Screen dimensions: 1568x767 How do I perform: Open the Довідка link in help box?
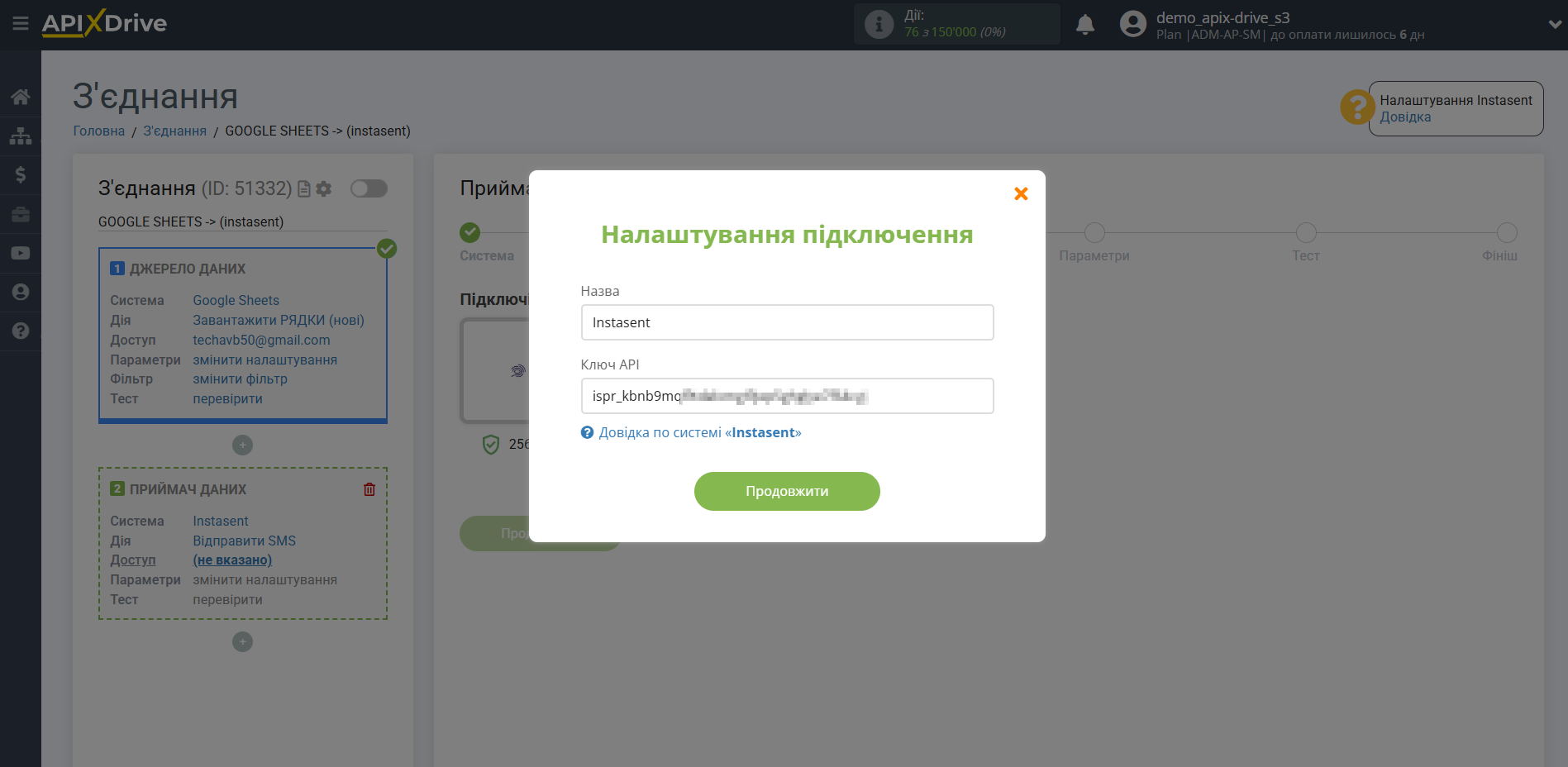[x=1405, y=117]
